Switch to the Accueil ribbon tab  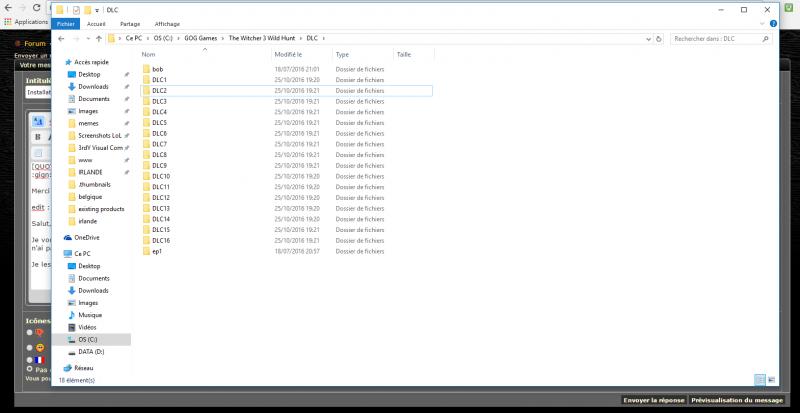pyautogui.click(x=96, y=24)
